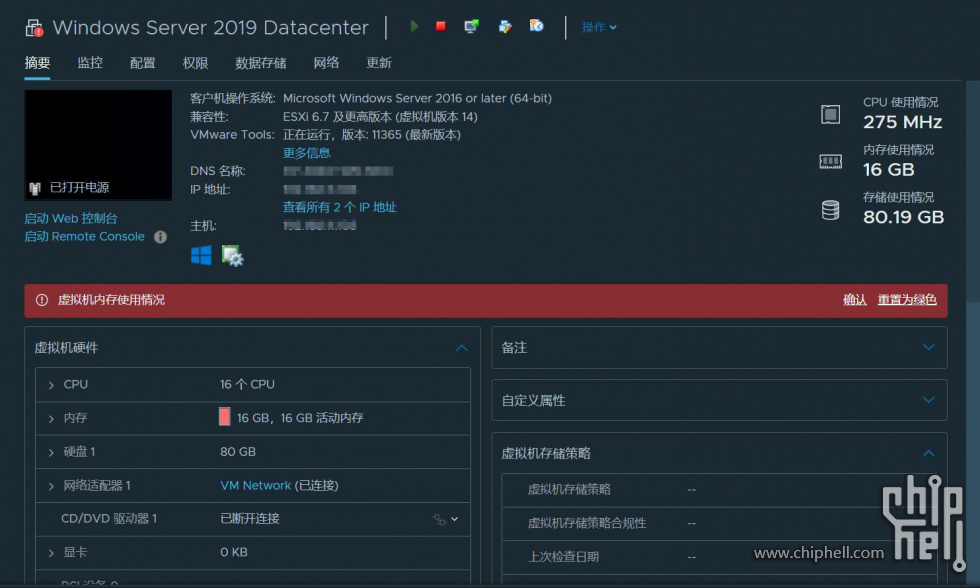
Task: Click the red Power Off stop icon
Action: [441, 26]
